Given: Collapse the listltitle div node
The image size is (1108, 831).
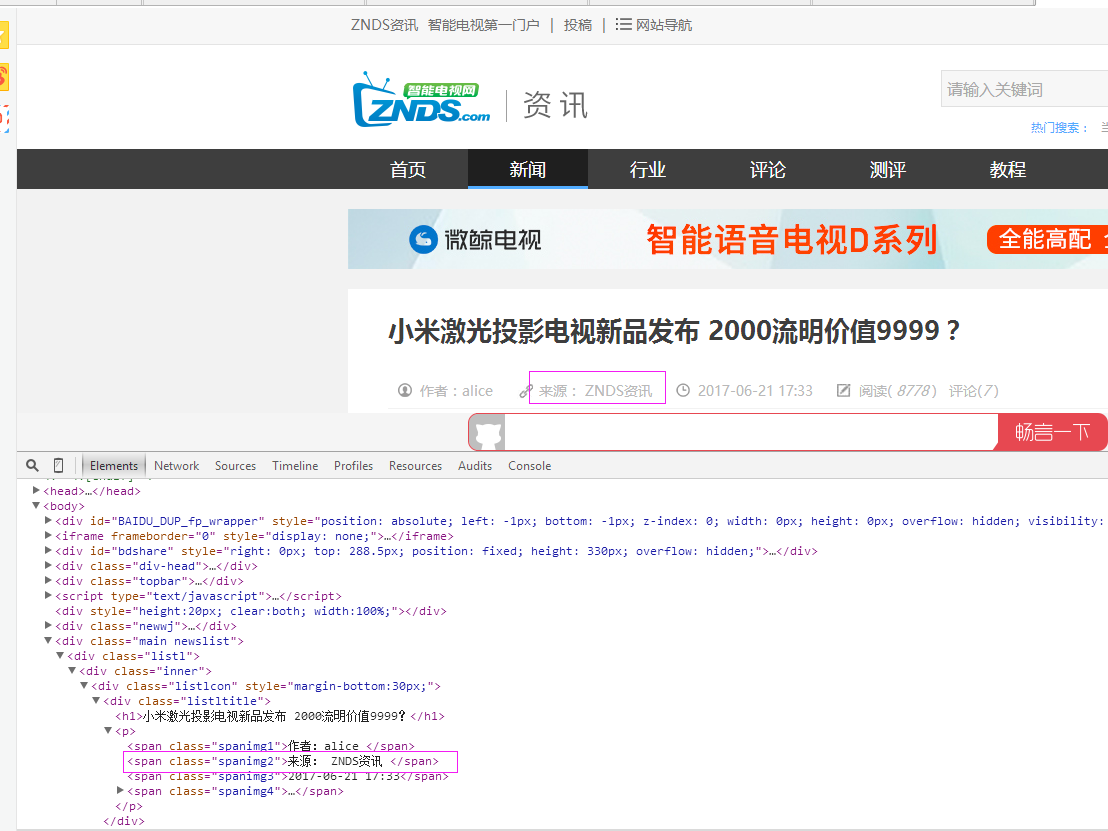Looking at the screenshot, I should [96, 700].
